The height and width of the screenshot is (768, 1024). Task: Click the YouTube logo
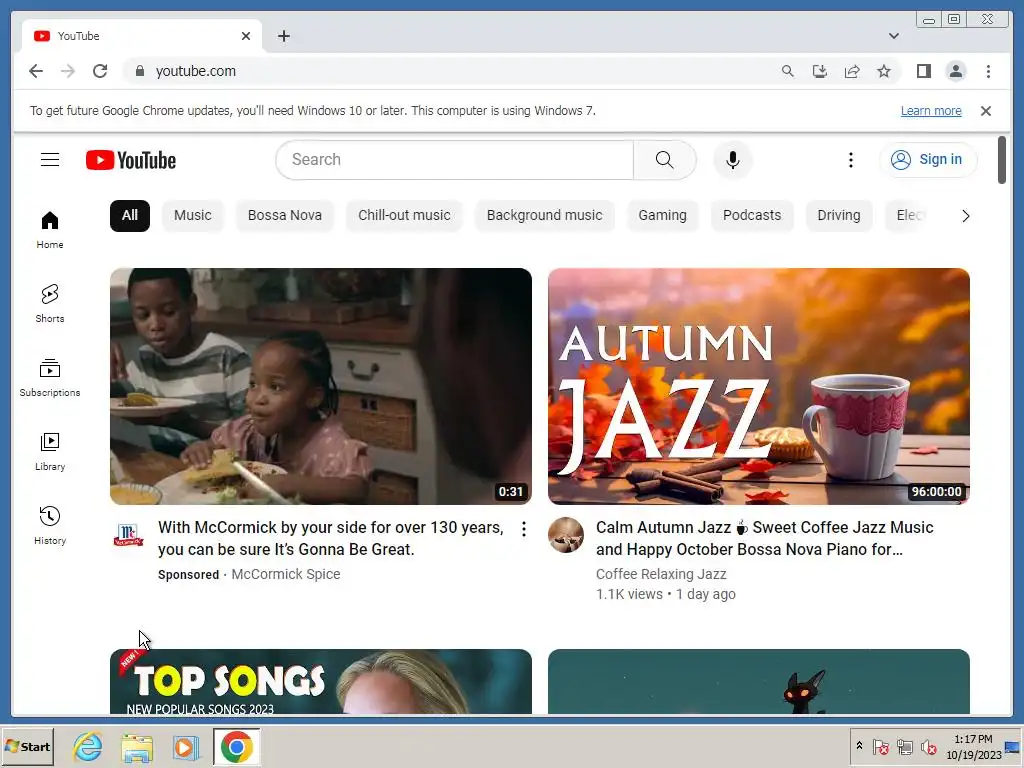[x=131, y=160]
